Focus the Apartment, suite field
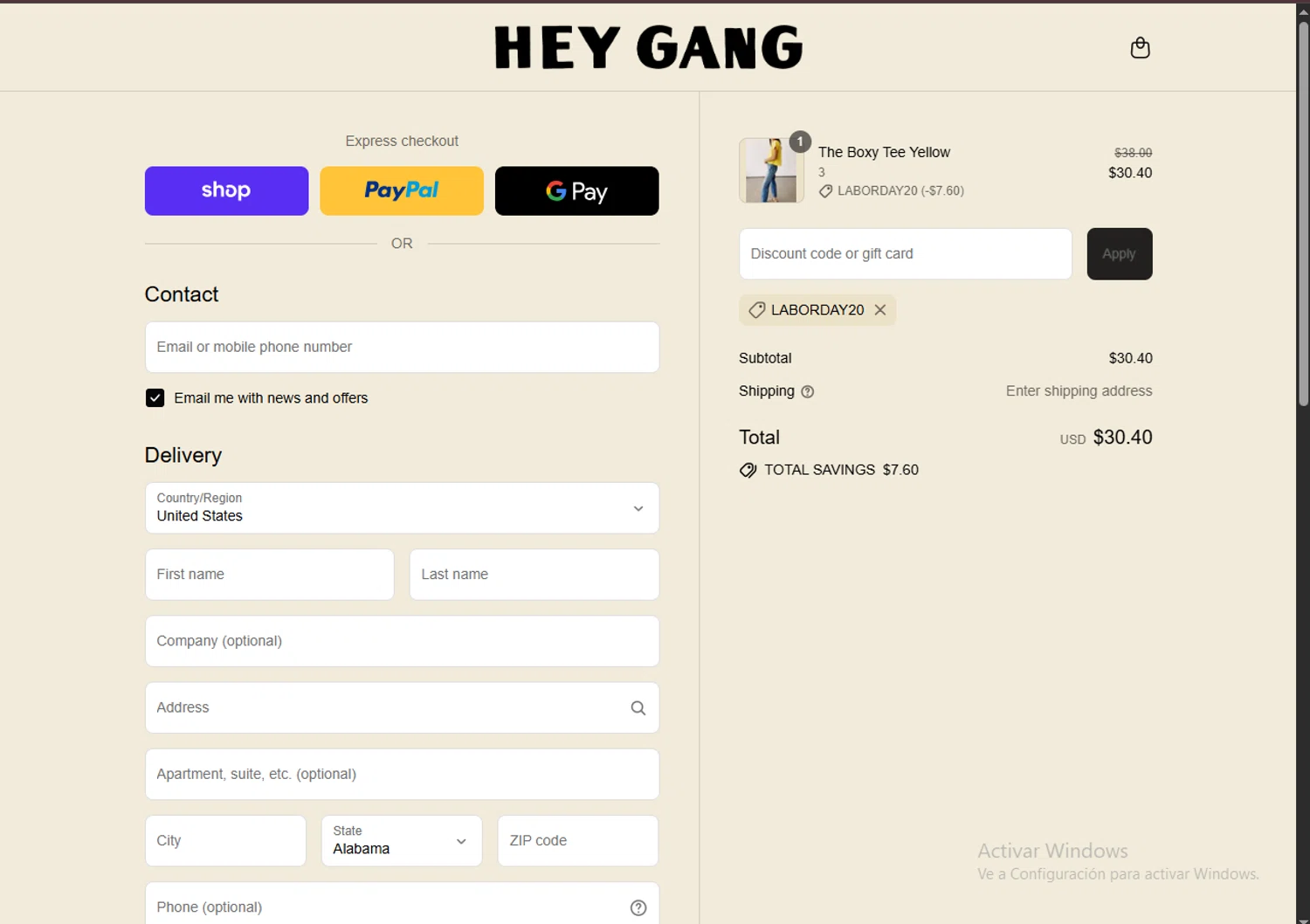 [x=402, y=774]
